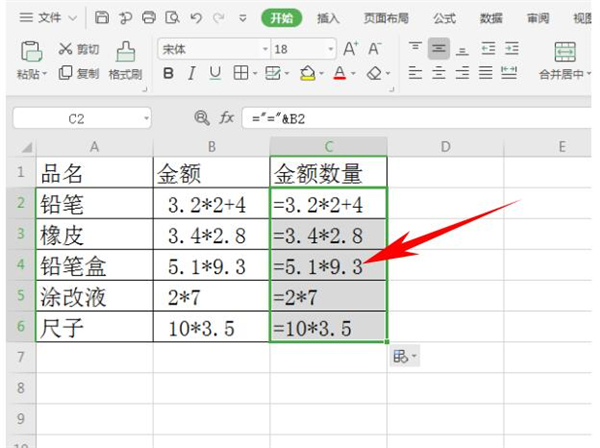The image size is (600, 448).
Task: Click the paste options icon below the table
Action: 402,356
